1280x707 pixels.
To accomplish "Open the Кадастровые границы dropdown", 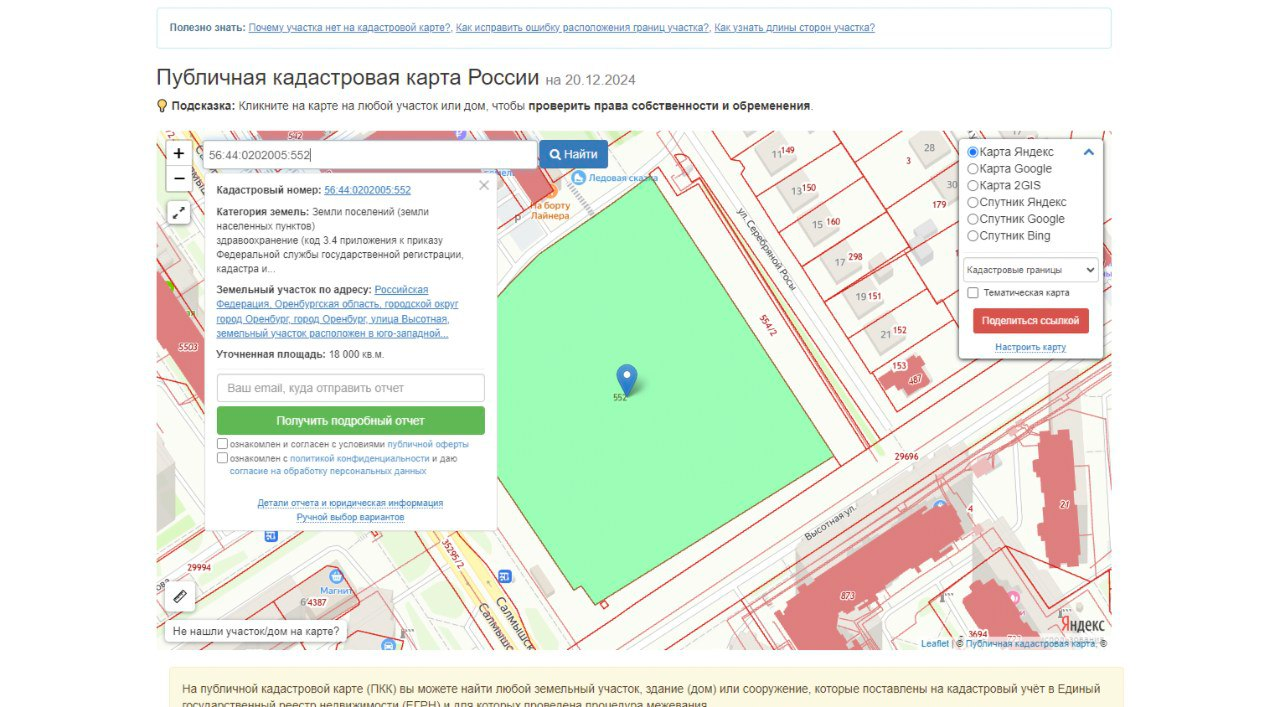I will tap(1030, 270).
